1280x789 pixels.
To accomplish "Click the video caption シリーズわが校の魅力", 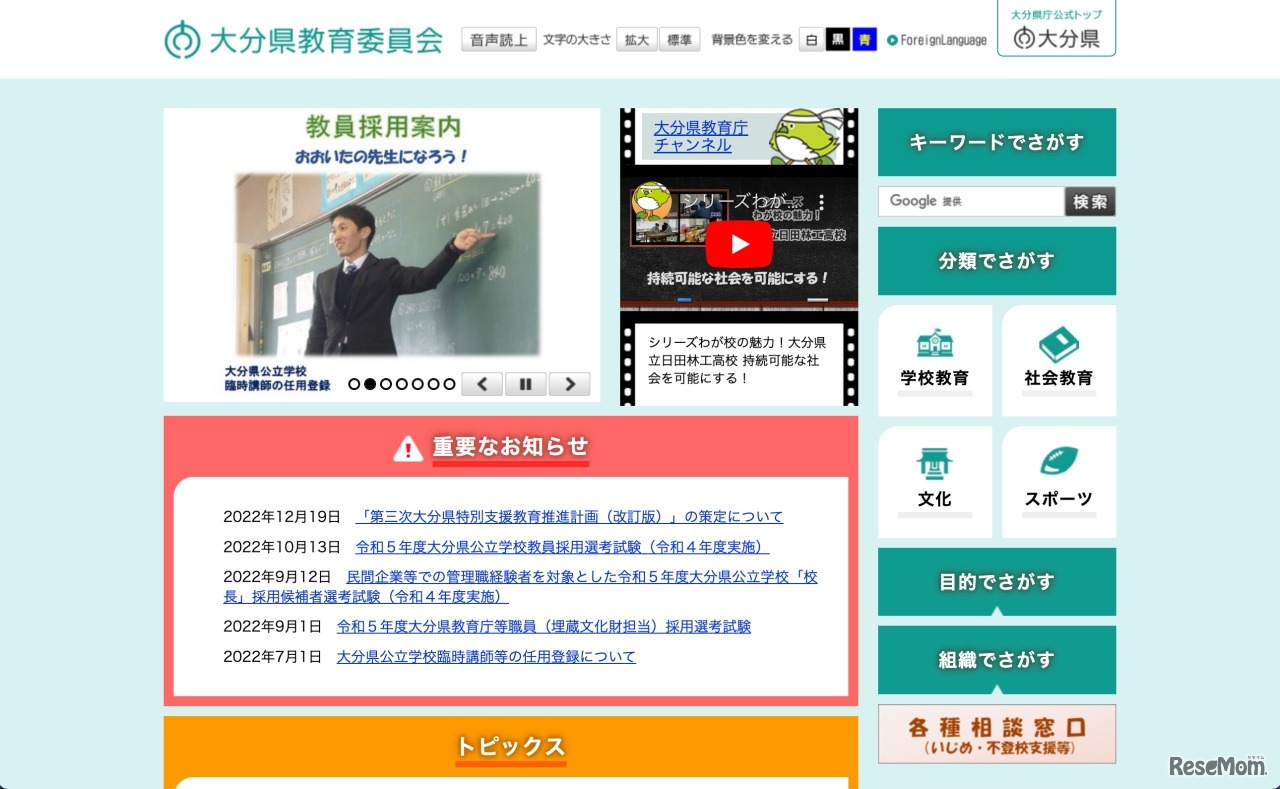I will (x=737, y=360).
